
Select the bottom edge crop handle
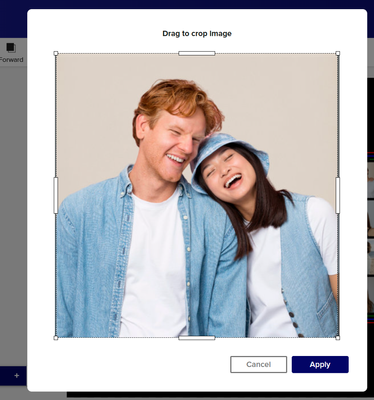197,338
